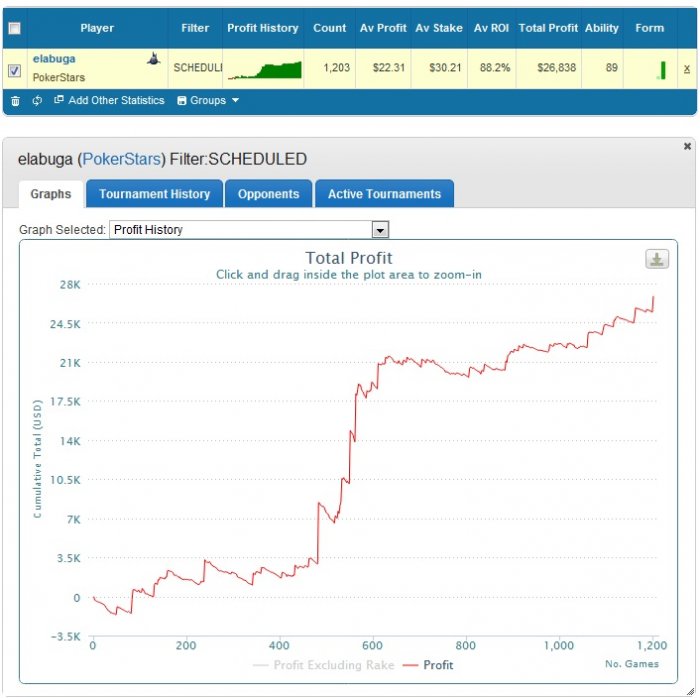Open the Active Tournaments tab
This screenshot has height=698, width=700.
pyautogui.click(x=384, y=194)
